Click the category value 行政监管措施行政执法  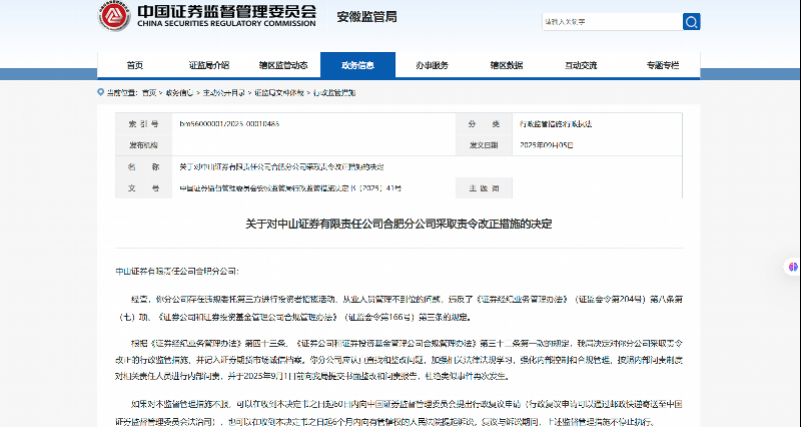pos(556,124)
